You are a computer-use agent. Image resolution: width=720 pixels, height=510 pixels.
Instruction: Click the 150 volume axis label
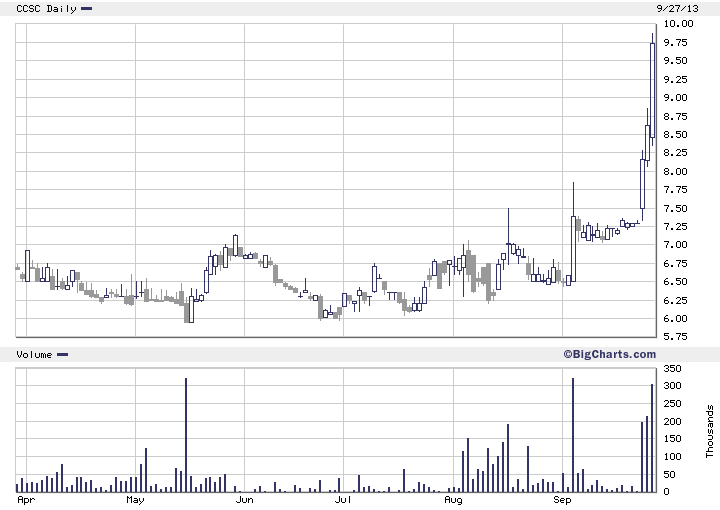click(x=673, y=439)
